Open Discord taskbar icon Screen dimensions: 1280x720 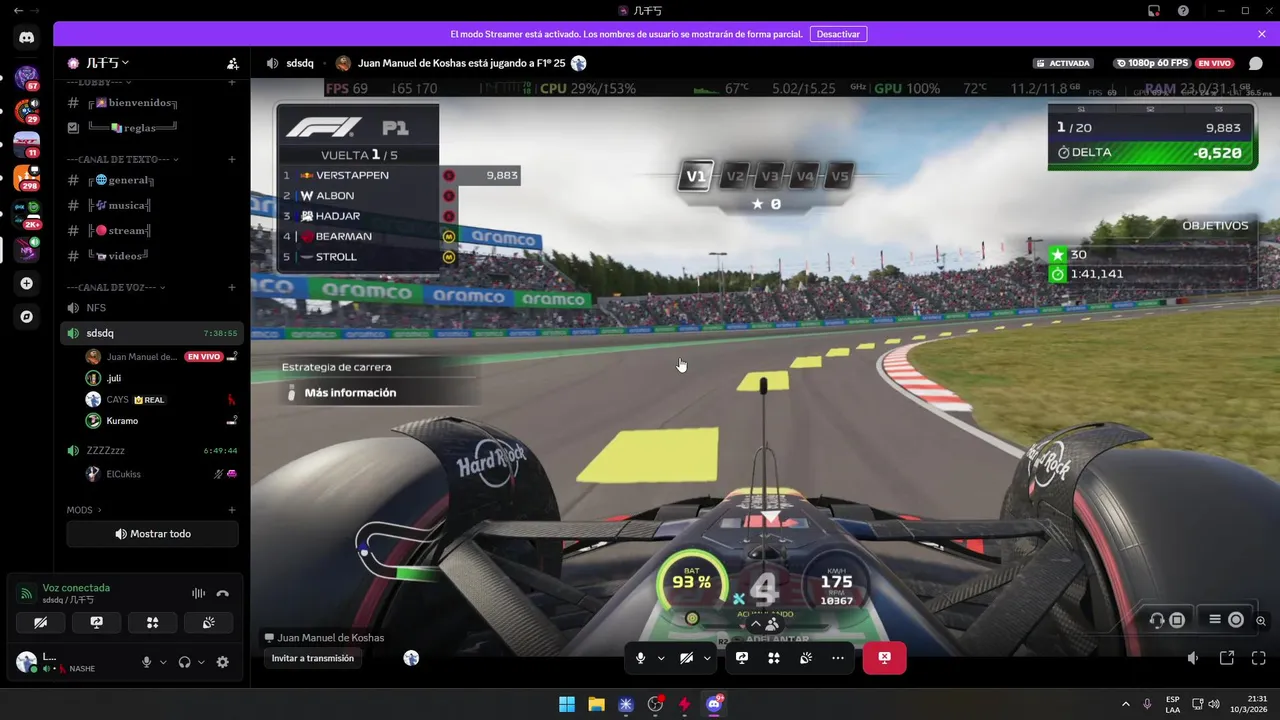coord(714,704)
